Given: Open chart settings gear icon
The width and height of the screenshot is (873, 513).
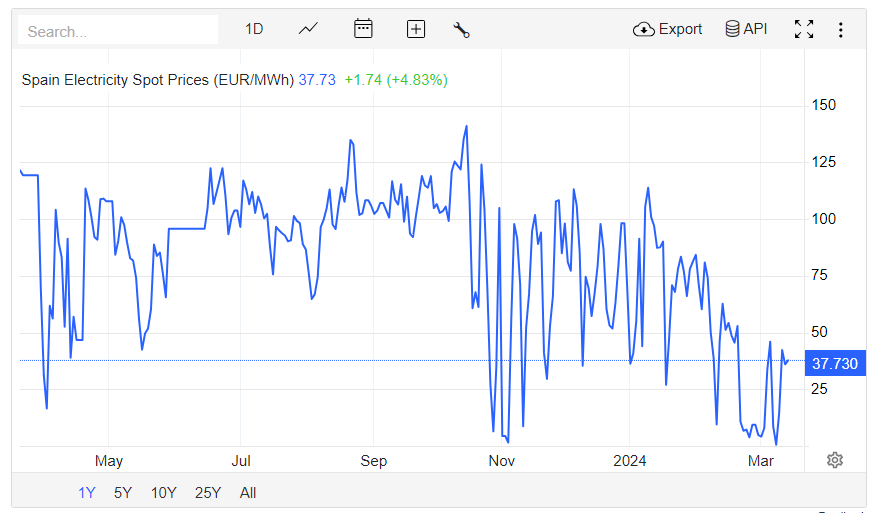Looking at the screenshot, I should 835,460.
